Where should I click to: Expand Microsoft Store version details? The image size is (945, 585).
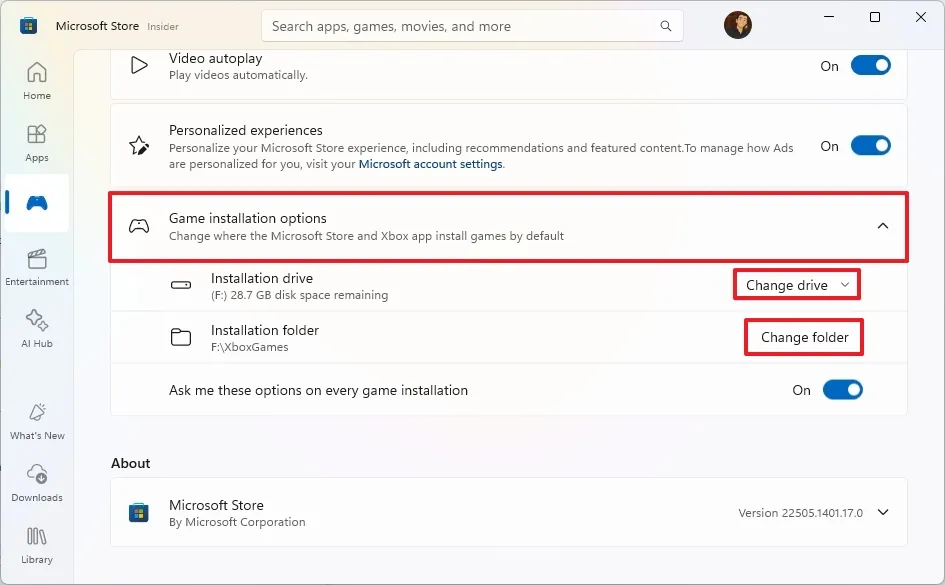(882, 512)
